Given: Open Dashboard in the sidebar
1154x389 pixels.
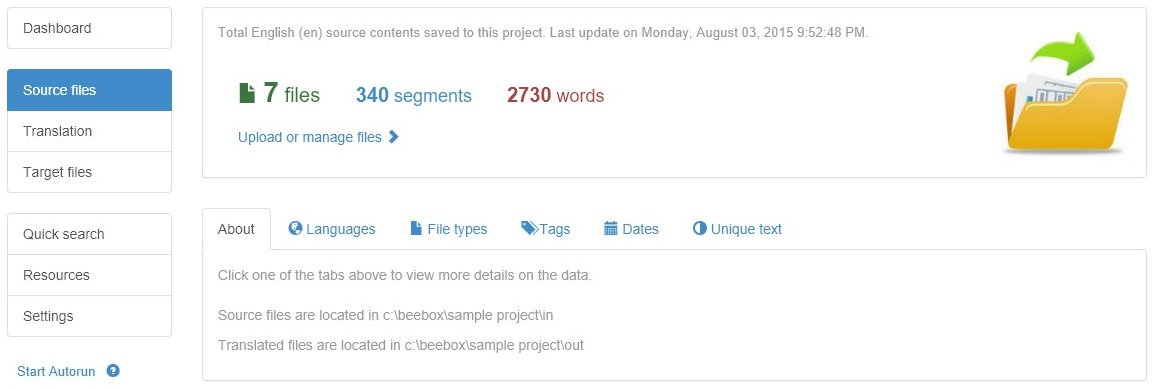Looking at the screenshot, I should click(x=89, y=28).
